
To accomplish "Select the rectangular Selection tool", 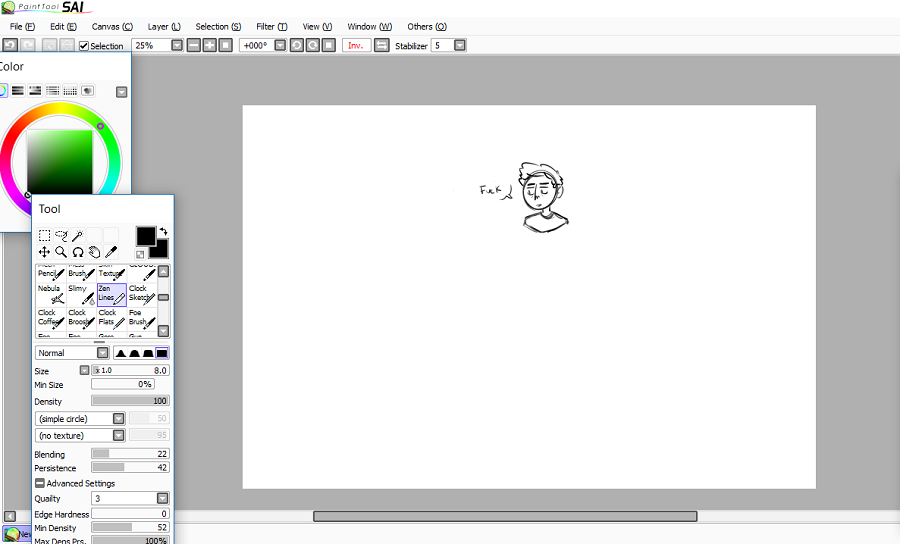I will point(45,236).
